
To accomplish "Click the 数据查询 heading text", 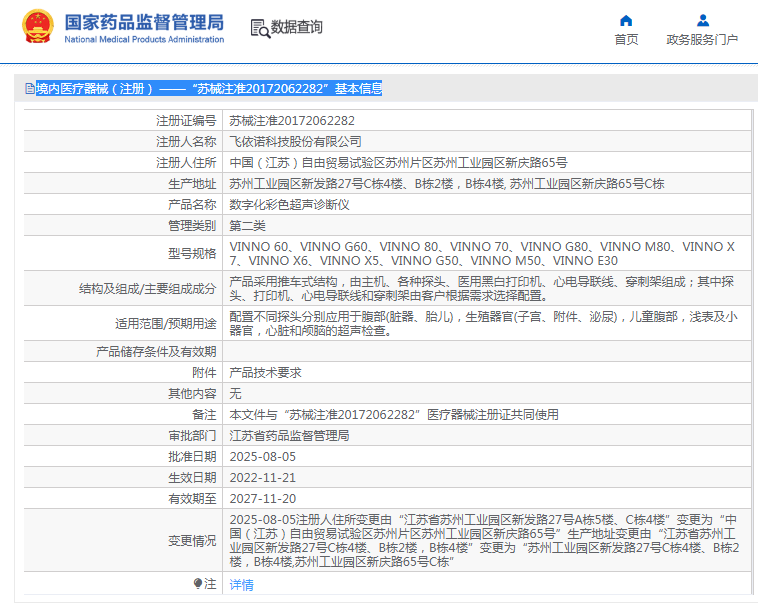I will click(x=296, y=27).
